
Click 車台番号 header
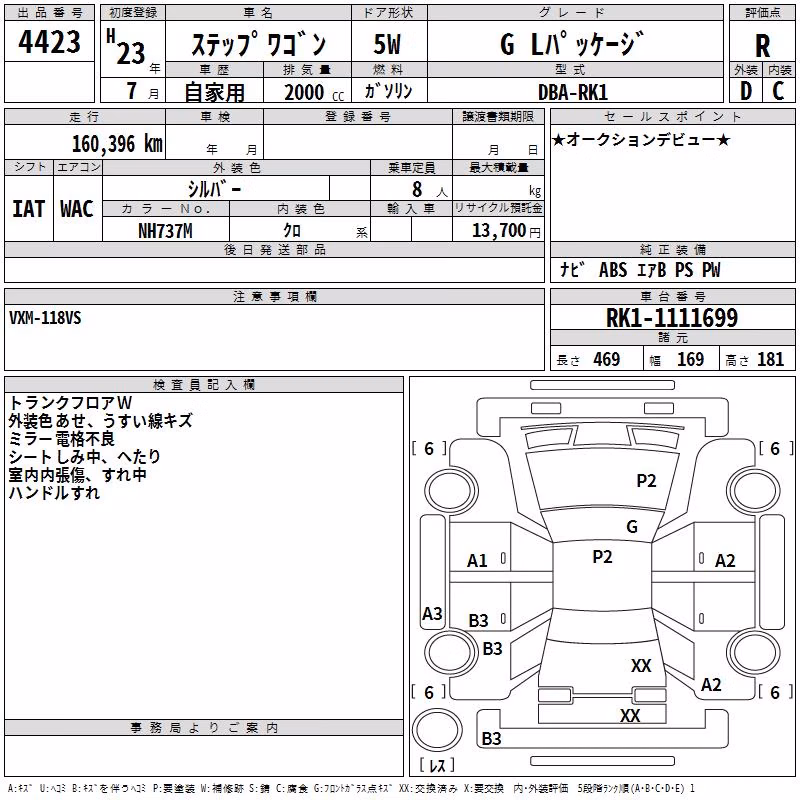(x=672, y=296)
